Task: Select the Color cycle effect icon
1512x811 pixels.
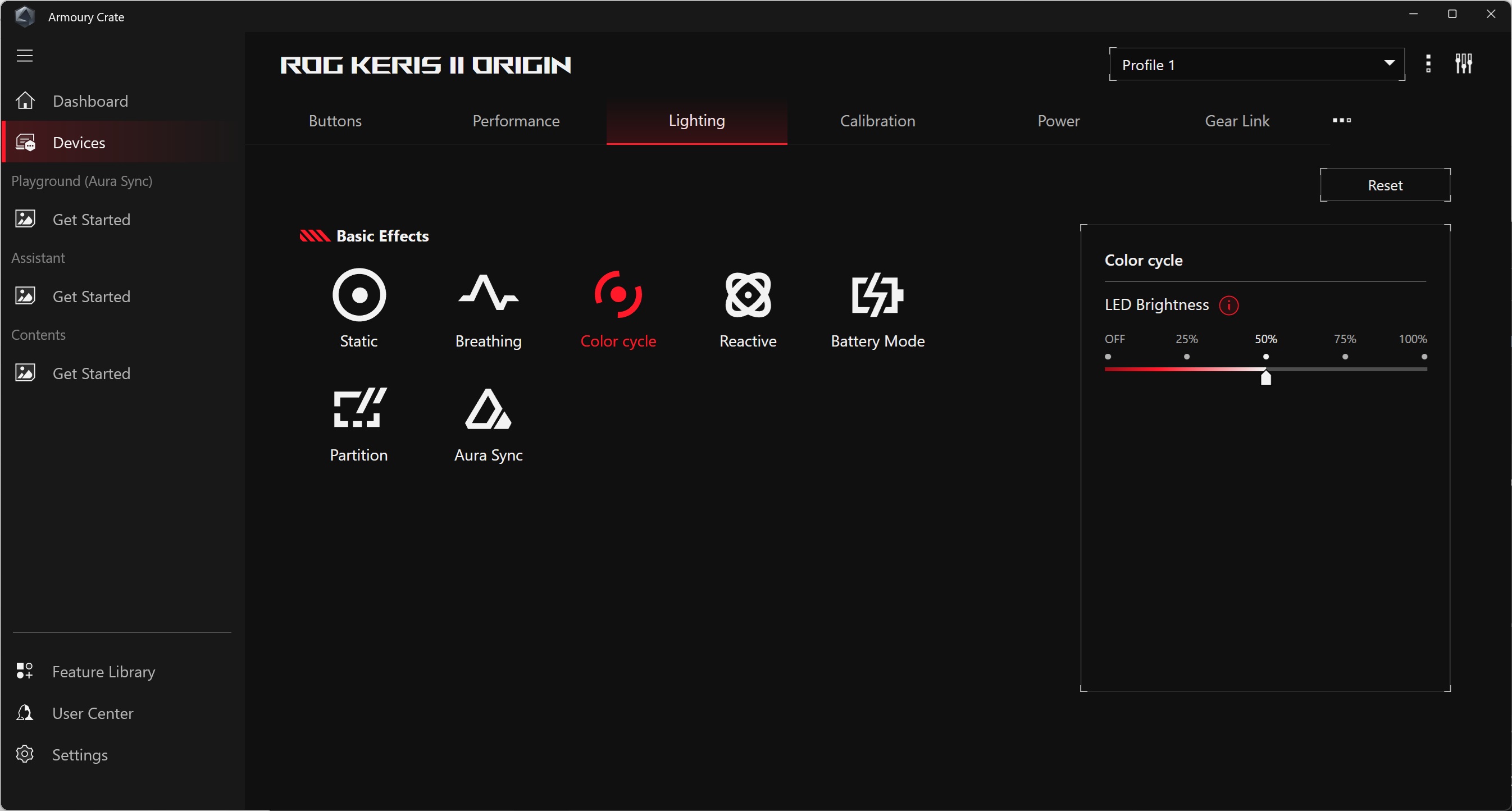Action: [618, 295]
